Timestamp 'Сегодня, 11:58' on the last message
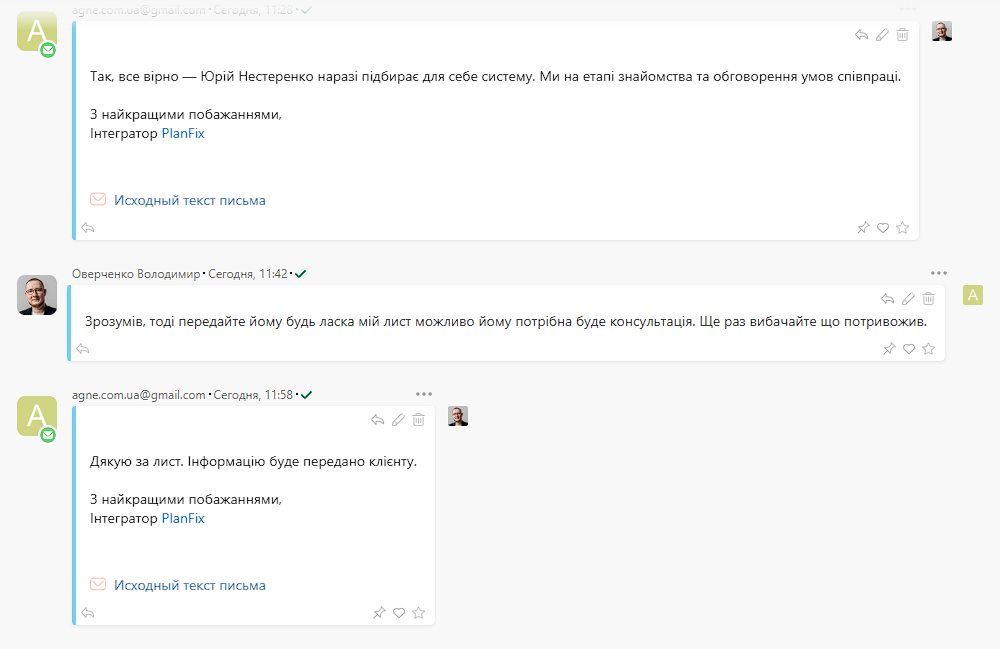 (x=253, y=395)
